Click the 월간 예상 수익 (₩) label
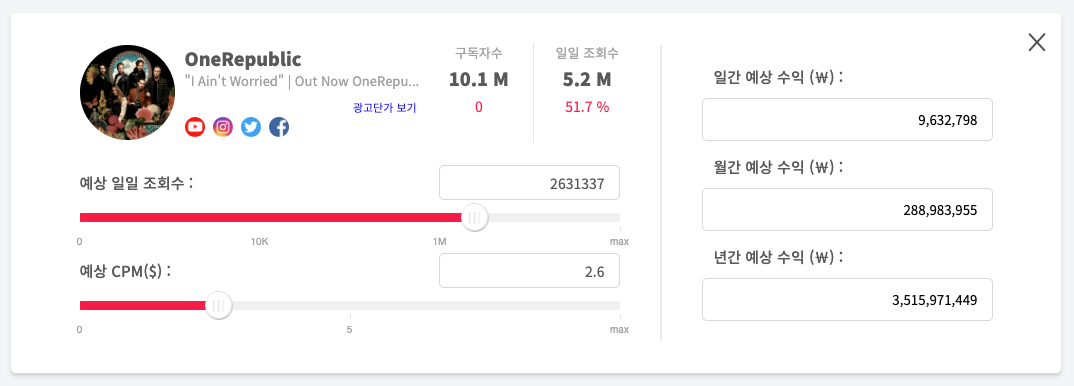 (779, 166)
